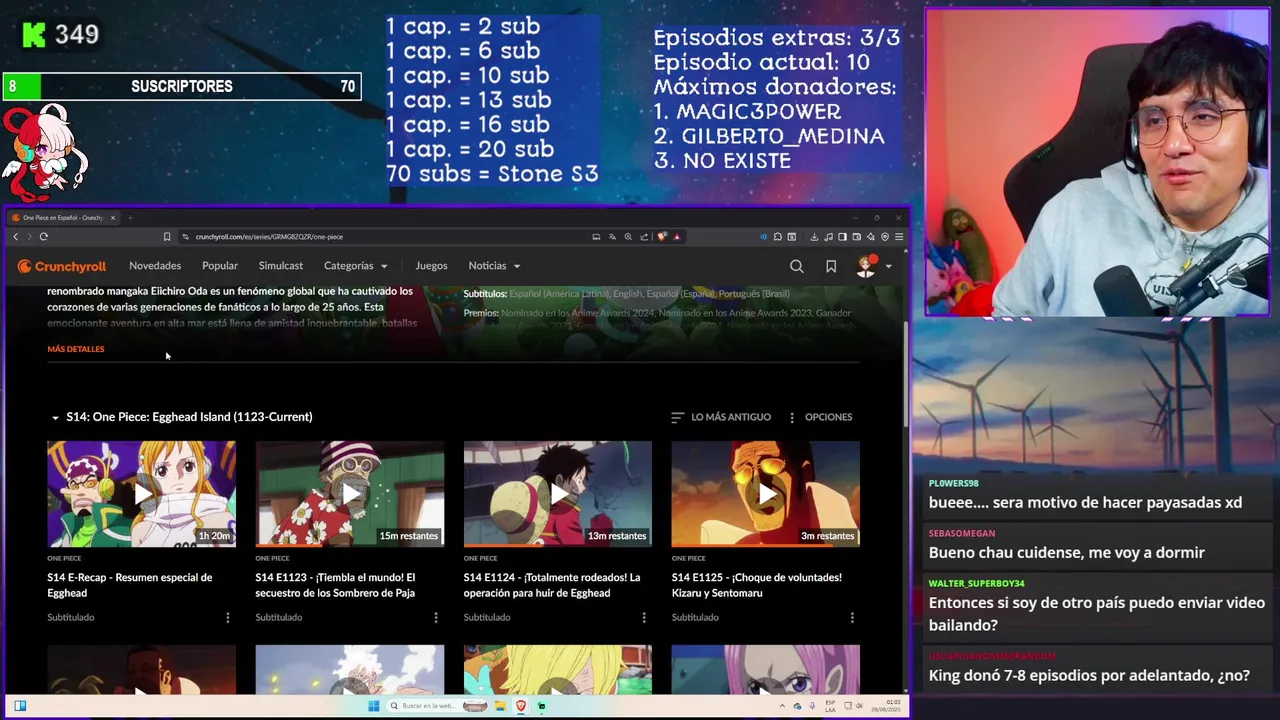Close the One Piece browser tab
The width and height of the screenshot is (1280, 720).
[x=113, y=218]
